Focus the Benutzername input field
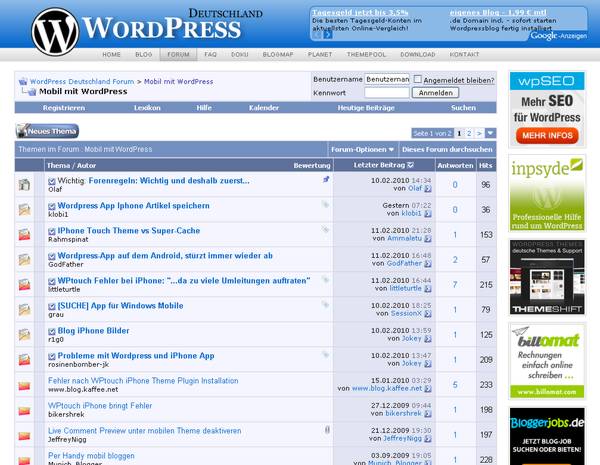The width and height of the screenshot is (600, 465). 387,79
